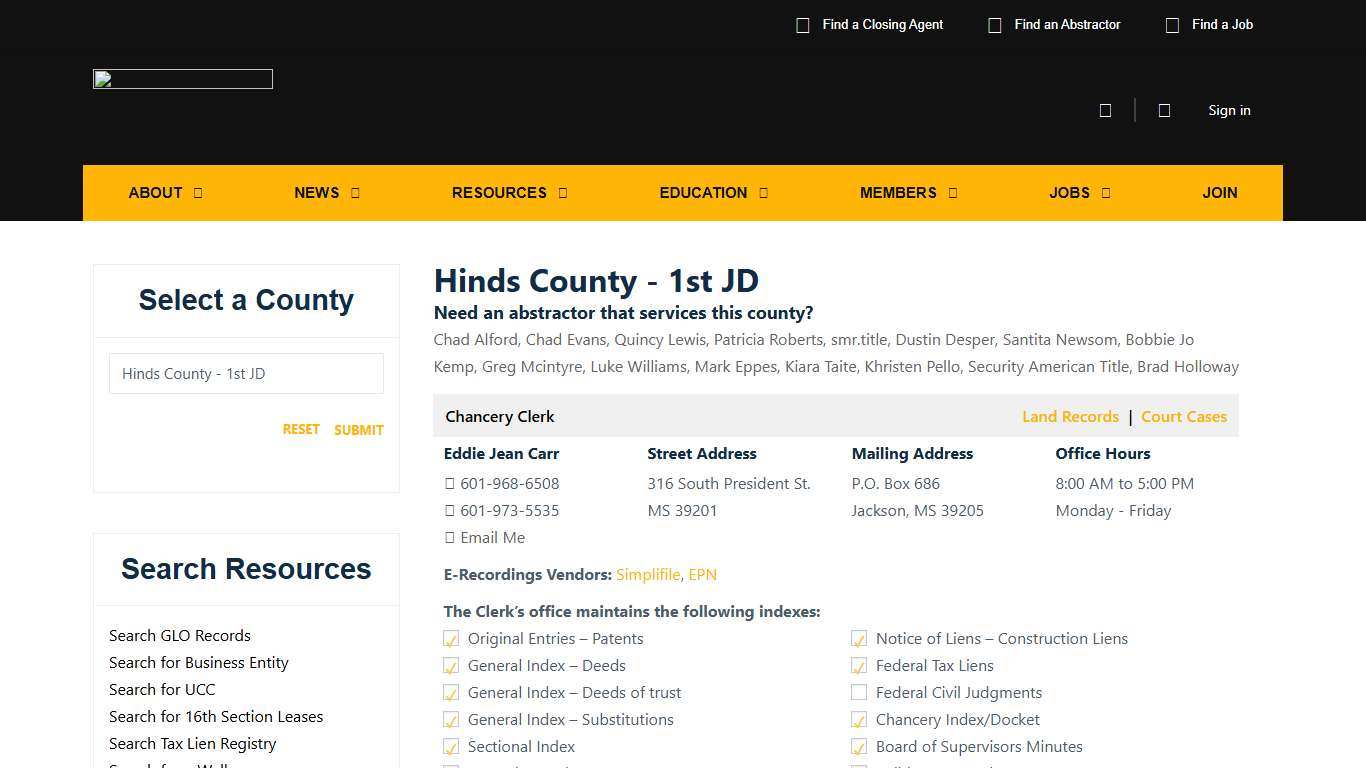Screen dimensions: 1366x768
Task: Open the search icon near Sign in
Action: [1105, 110]
